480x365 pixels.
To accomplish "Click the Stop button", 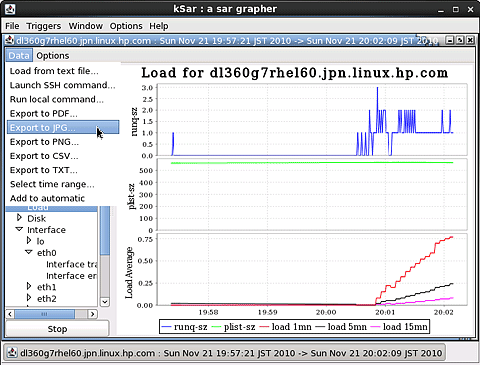I will (x=57, y=329).
